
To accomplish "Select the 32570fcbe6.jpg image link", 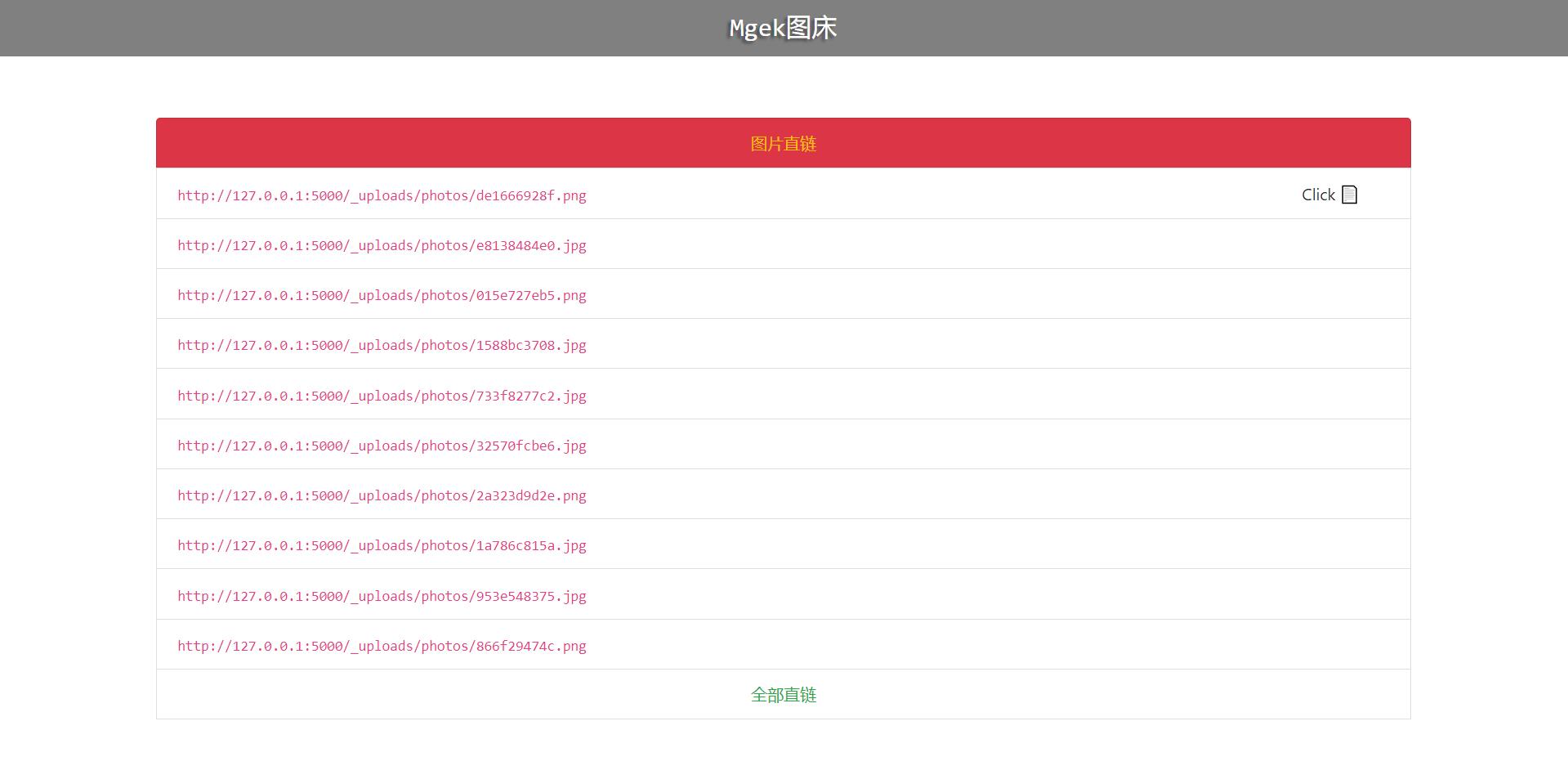I will (382, 446).
